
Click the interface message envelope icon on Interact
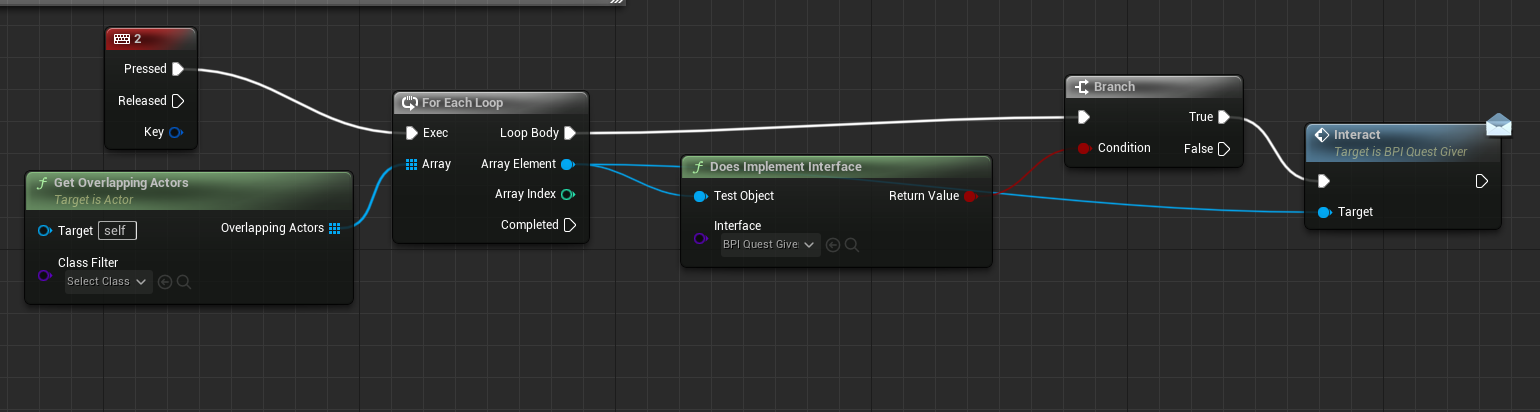[x=1498, y=125]
